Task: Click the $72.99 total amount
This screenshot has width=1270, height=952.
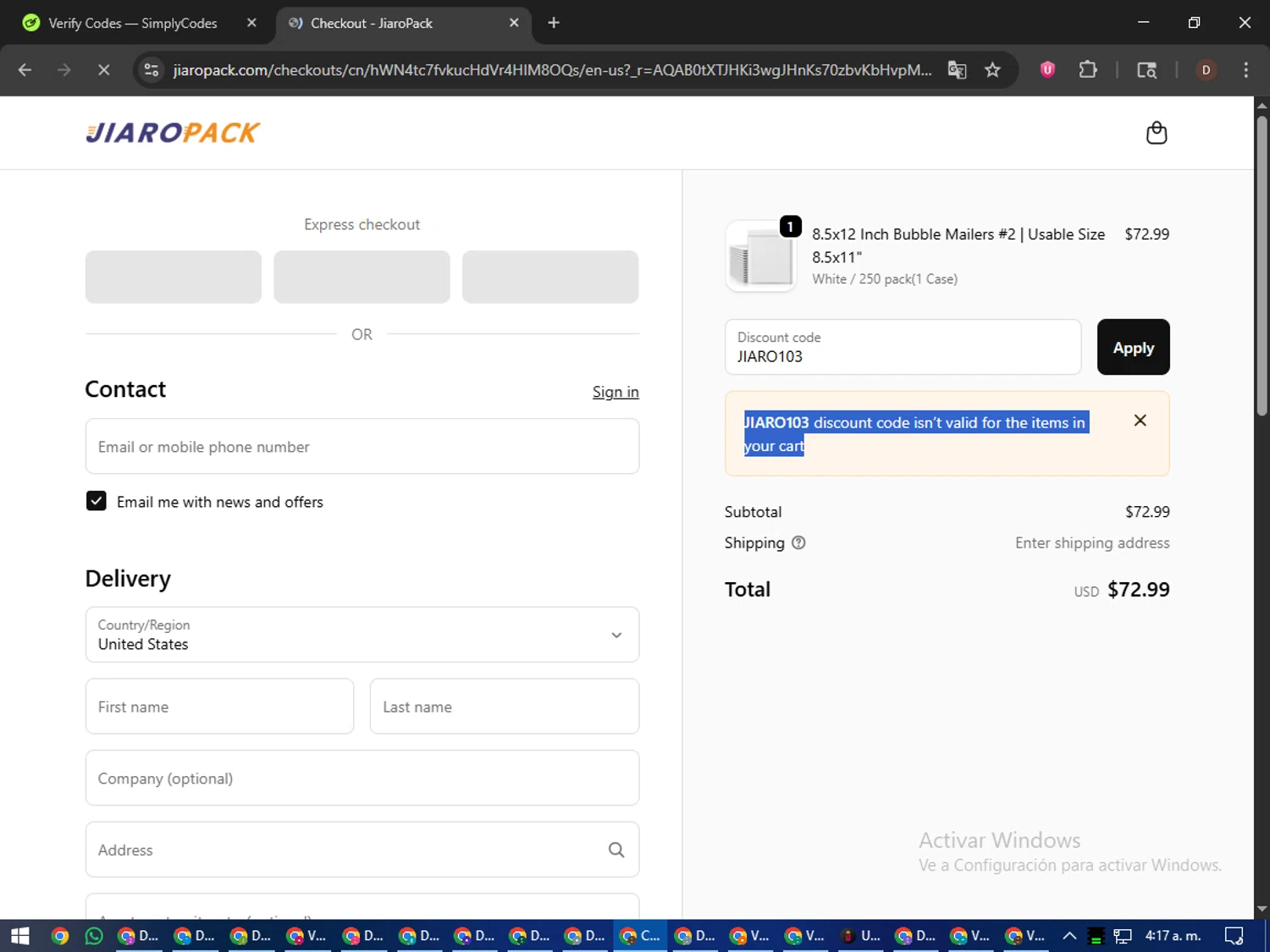Action: 1138,590
